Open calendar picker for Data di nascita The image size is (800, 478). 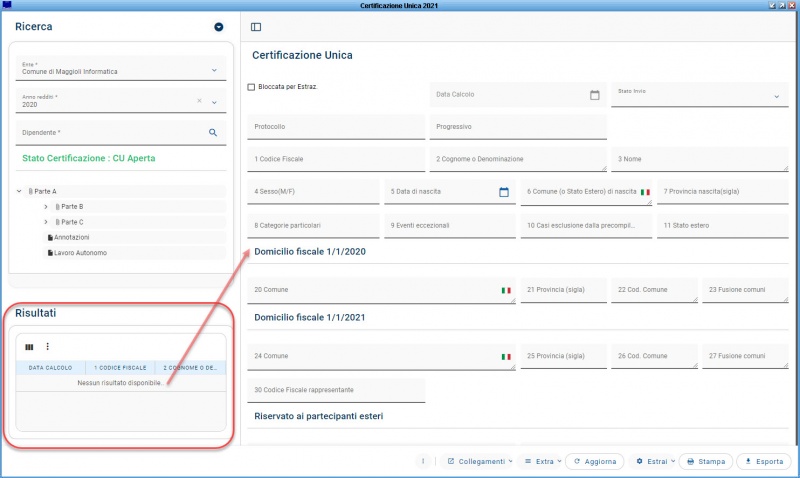[x=504, y=192]
